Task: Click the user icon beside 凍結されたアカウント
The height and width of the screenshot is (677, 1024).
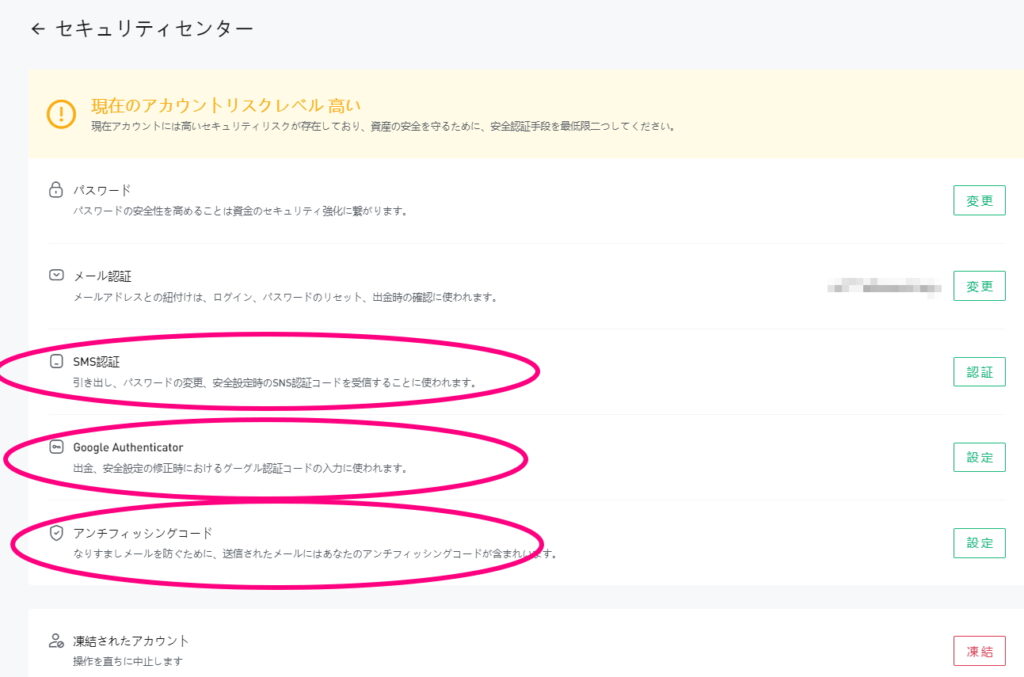Action: click(56, 640)
